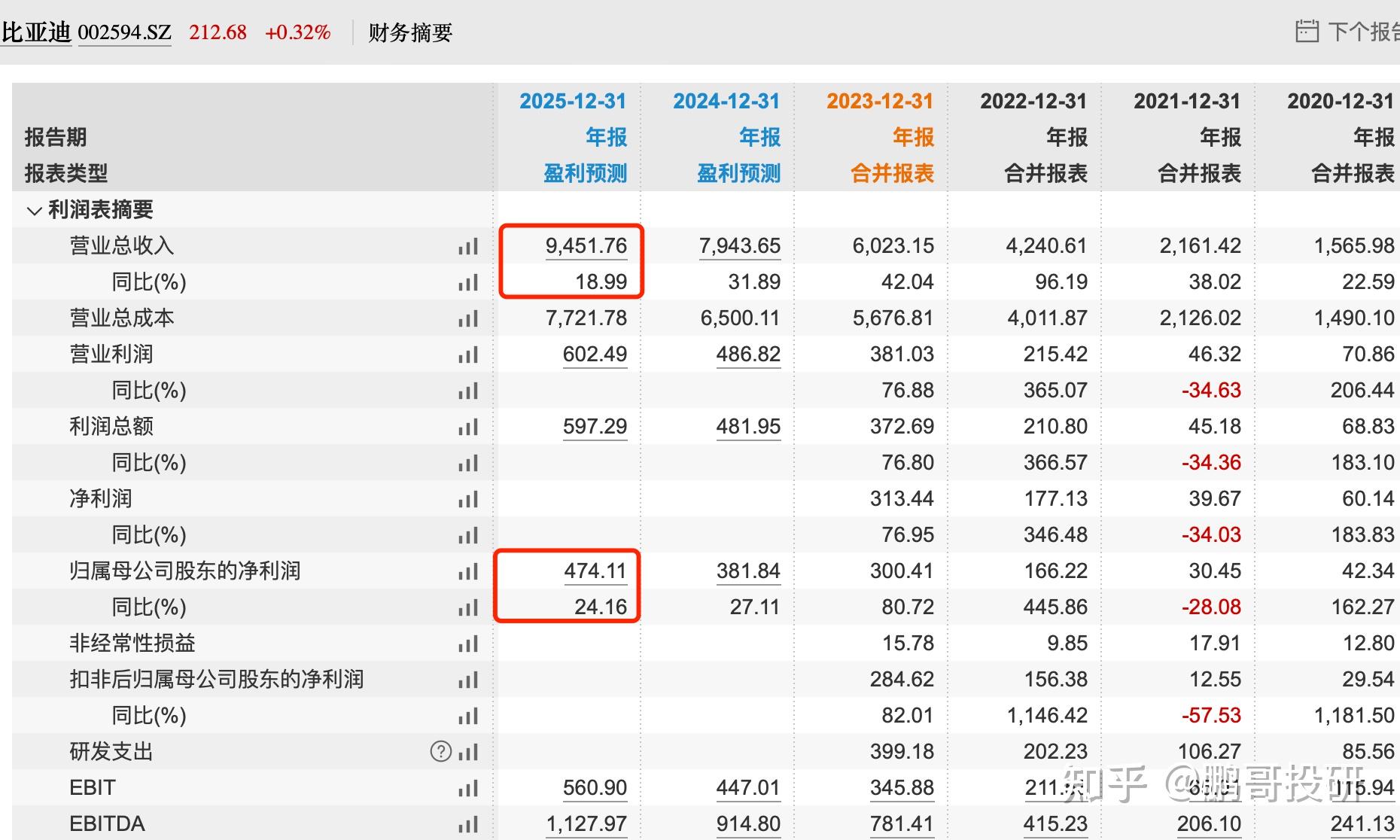Image resolution: width=1400 pixels, height=840 pixels.
Task: Select the 2023-12-31 report period header
Action: [x=880, y=102]
